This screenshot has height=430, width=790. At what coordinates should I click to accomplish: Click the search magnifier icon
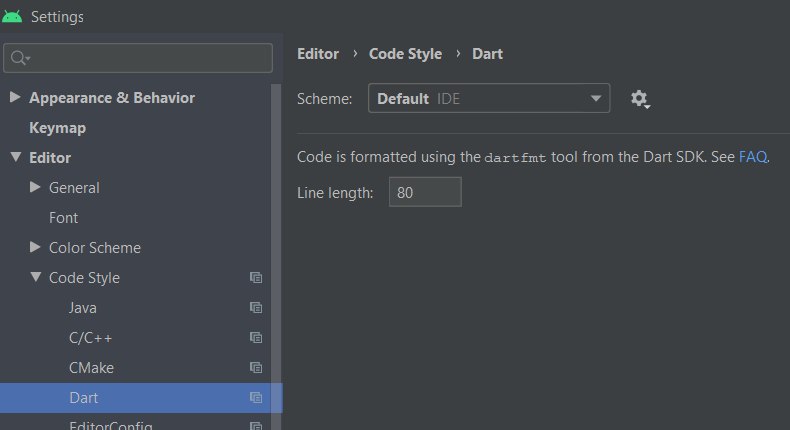(20, 58)
